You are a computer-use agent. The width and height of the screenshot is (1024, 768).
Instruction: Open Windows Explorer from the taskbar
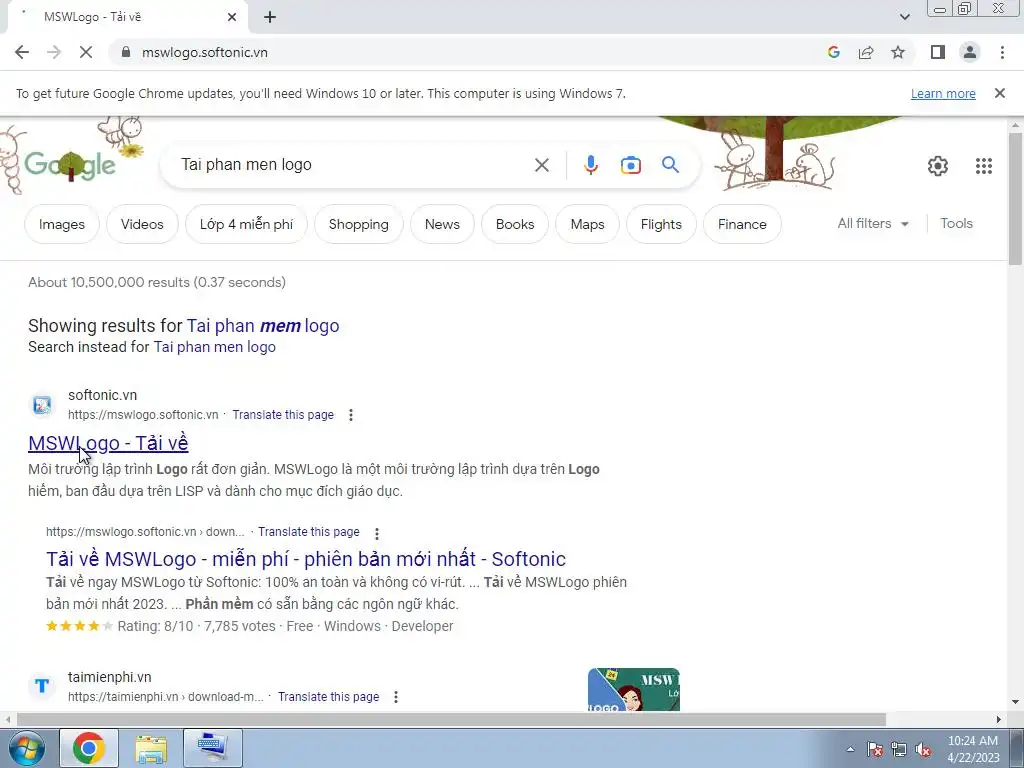(151, 748)
